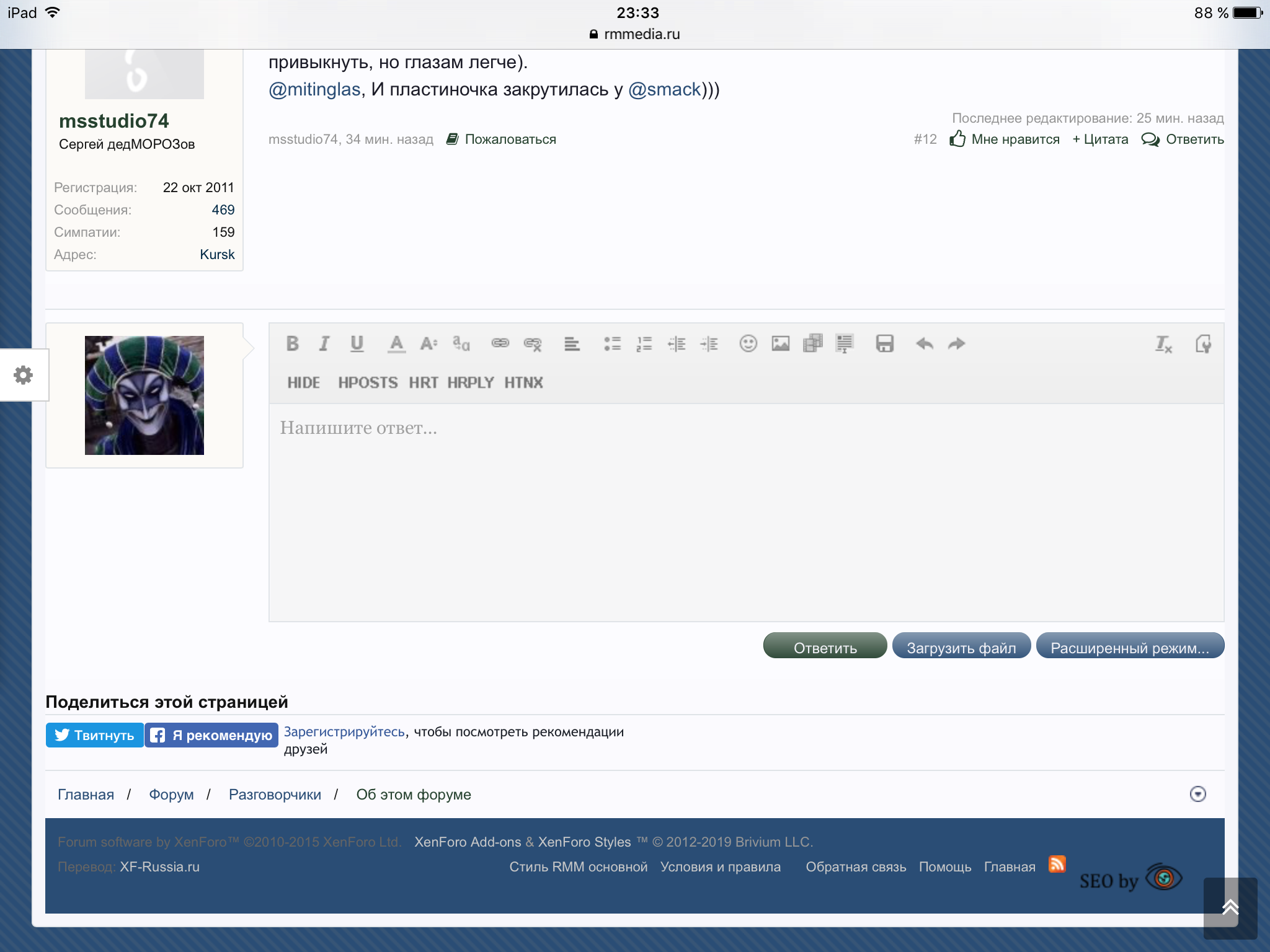Image resolution: width=1270 pixels, height=952 pixels.
Task: Toggle underline formatting
Action: 357,343
